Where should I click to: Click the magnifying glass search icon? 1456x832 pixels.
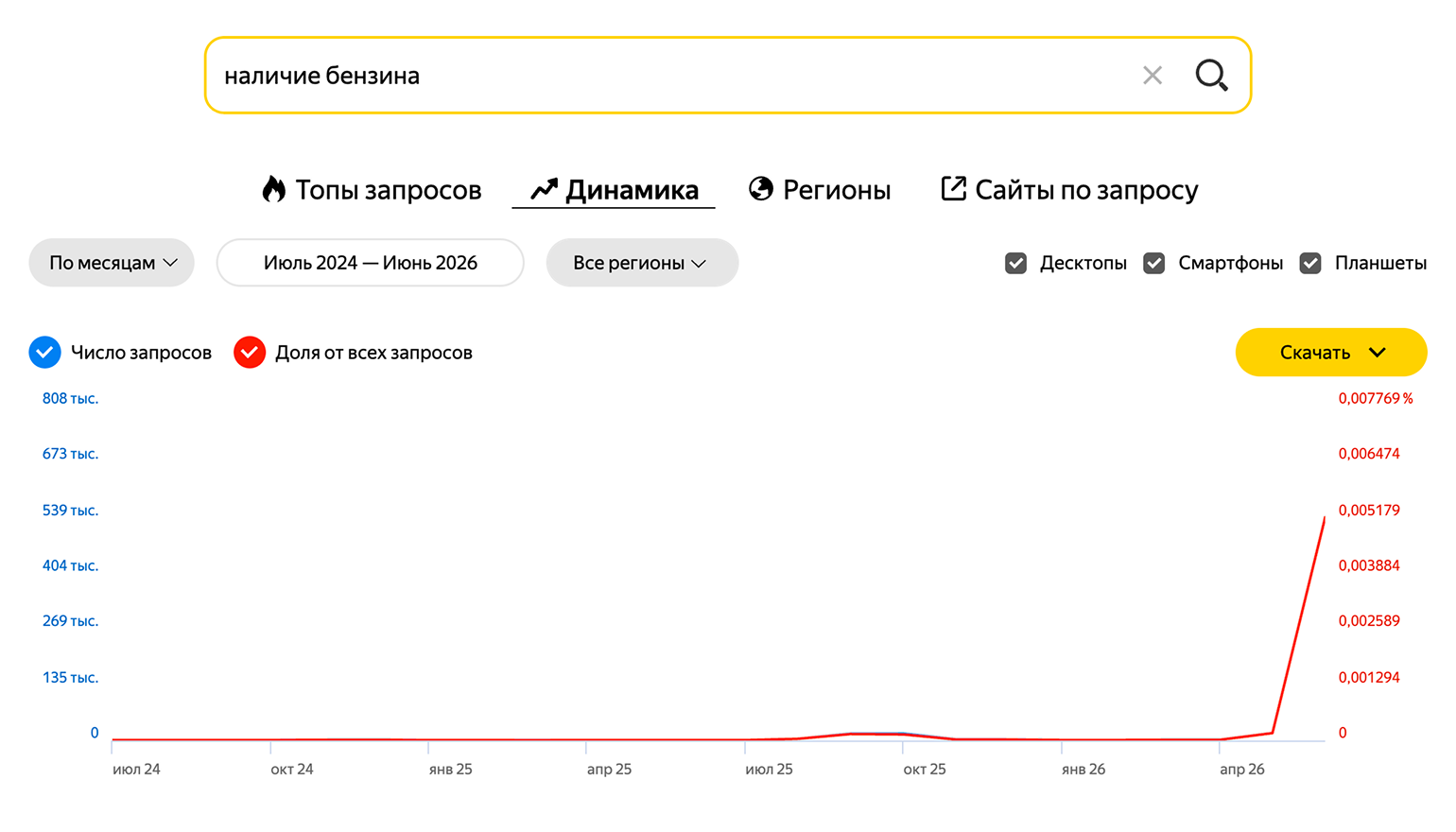[x=1211, y=76]
